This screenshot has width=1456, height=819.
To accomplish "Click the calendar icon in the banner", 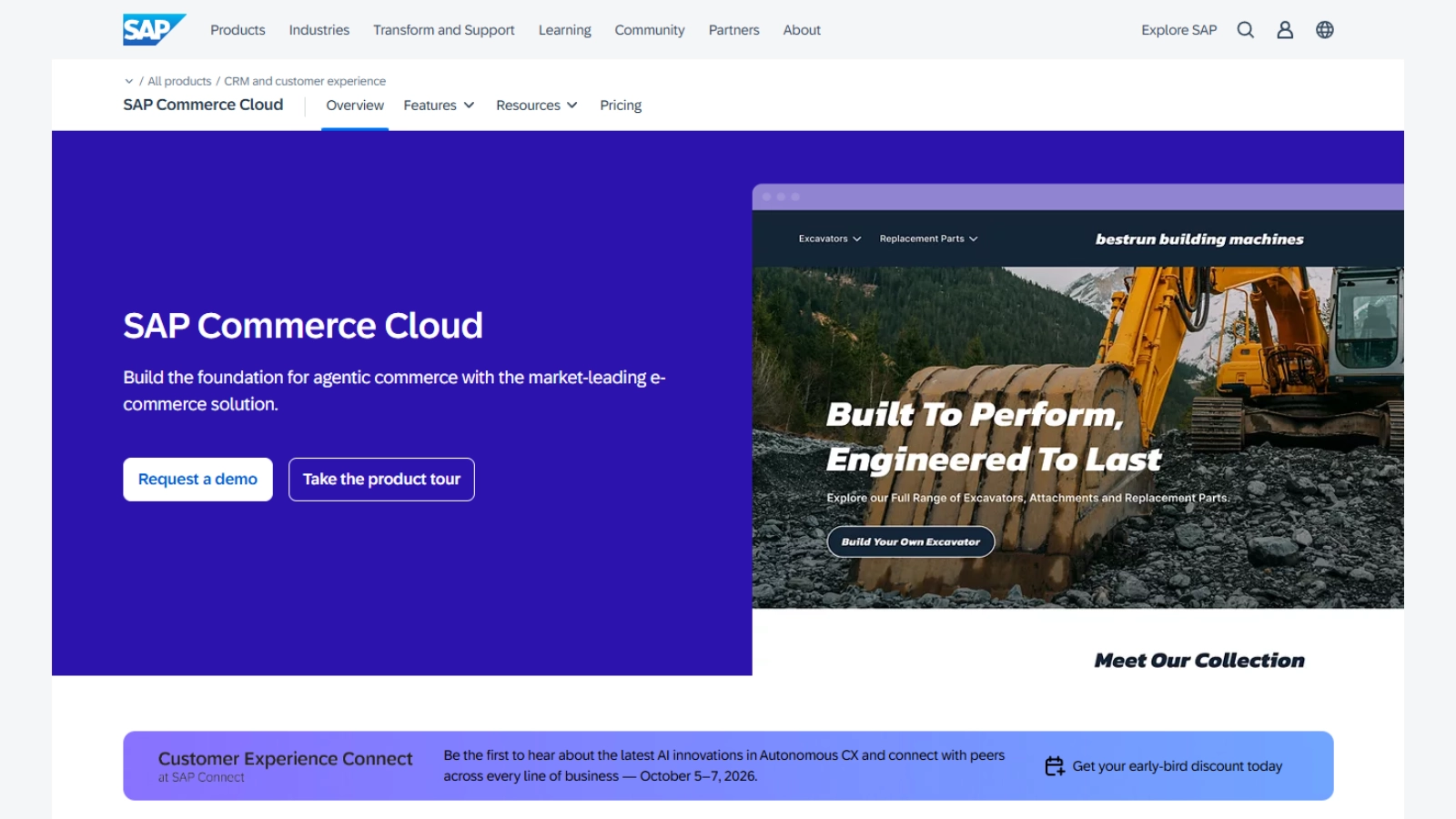I will point(1055,766).
